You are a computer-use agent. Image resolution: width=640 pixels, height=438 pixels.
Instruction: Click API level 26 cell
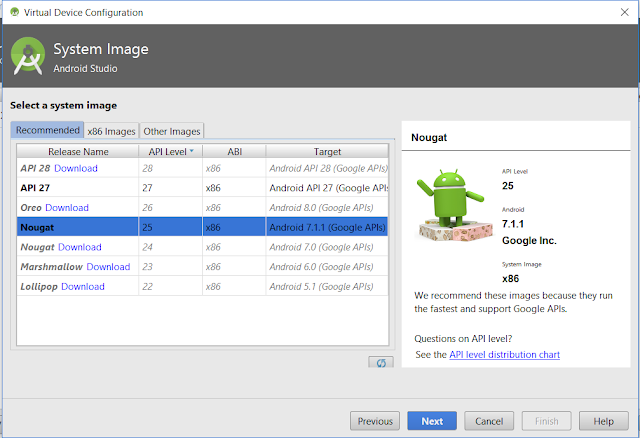[x=171, y=208]
